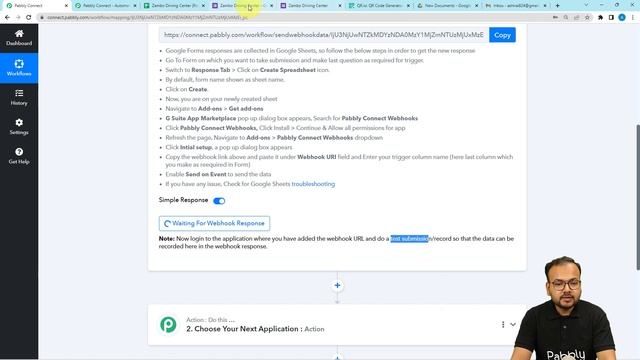
Task: Open the three-dot menu on the Action step
Action: pyautogui.click(x=503, y=324)
